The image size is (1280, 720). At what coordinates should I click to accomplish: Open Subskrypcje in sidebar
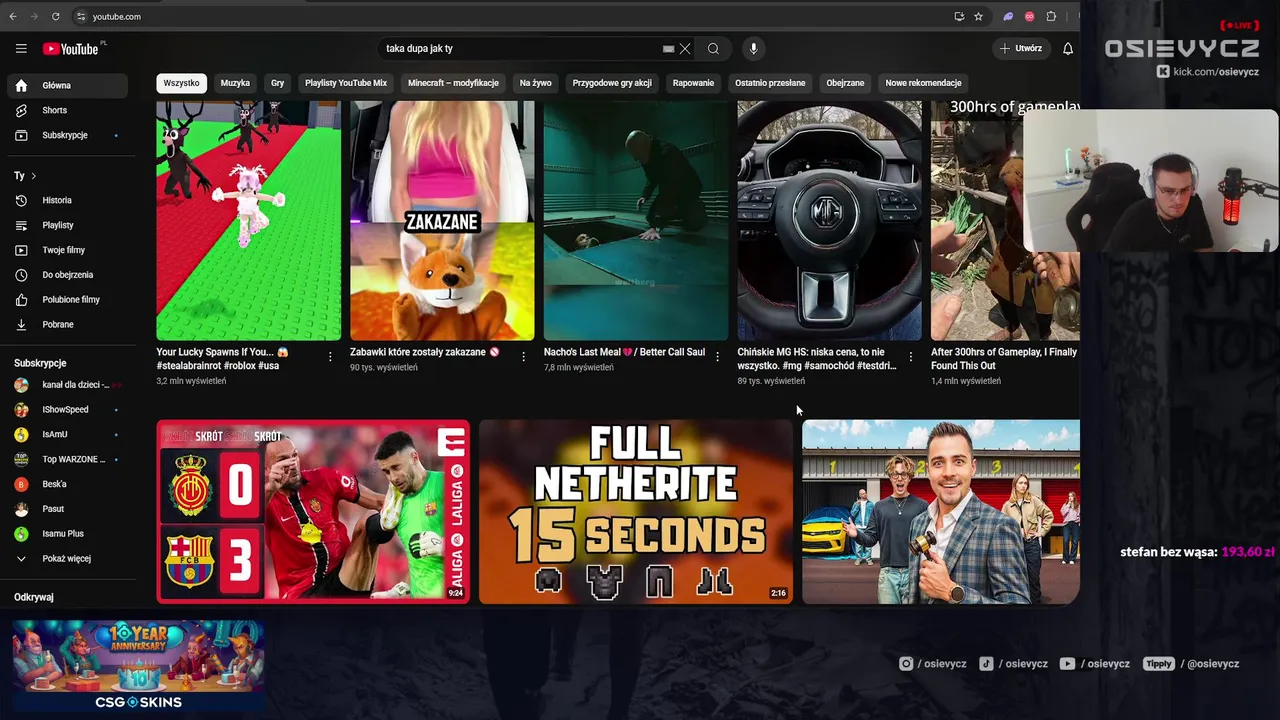[68, 135]
